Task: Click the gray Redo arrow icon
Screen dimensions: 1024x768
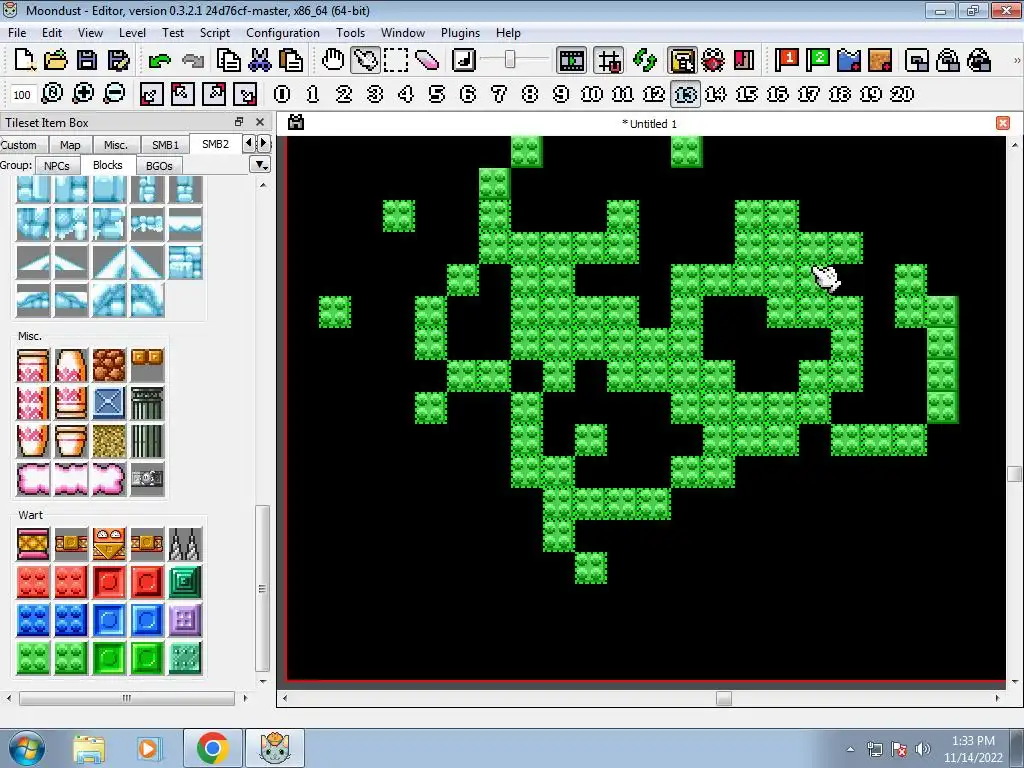Action: coord(192,61)
